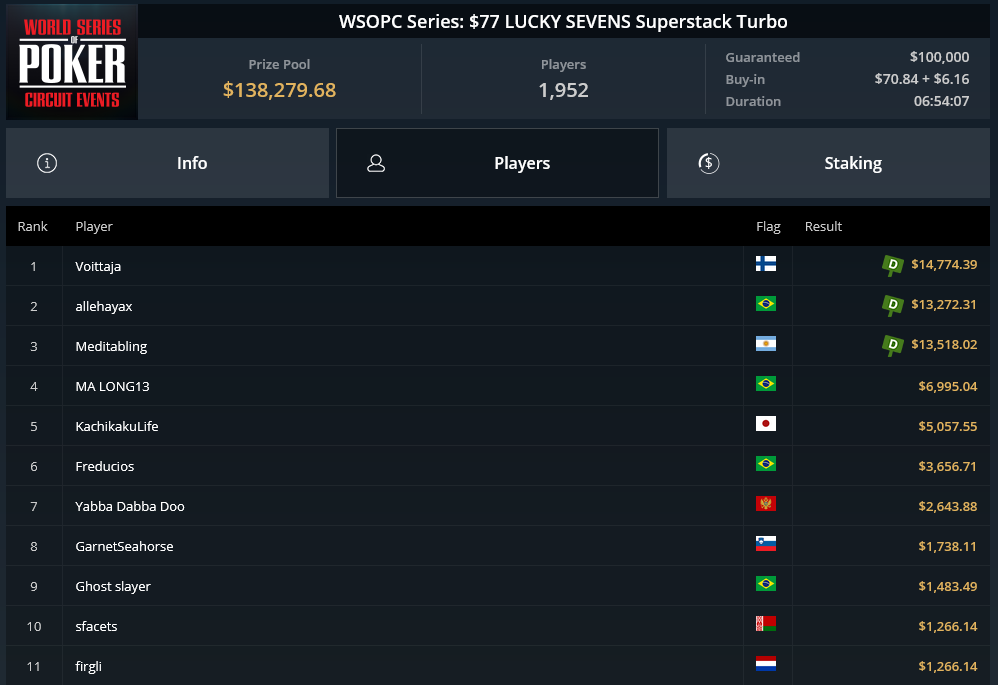Click the Netherlands flag beside firgli
This screenshot has width=998, height=685.
[x=766, y=663]
